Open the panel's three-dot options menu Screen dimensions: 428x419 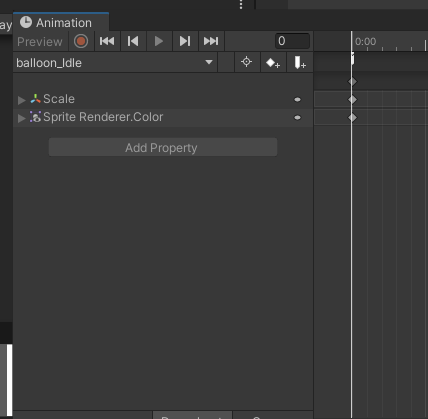pos(241,4)
